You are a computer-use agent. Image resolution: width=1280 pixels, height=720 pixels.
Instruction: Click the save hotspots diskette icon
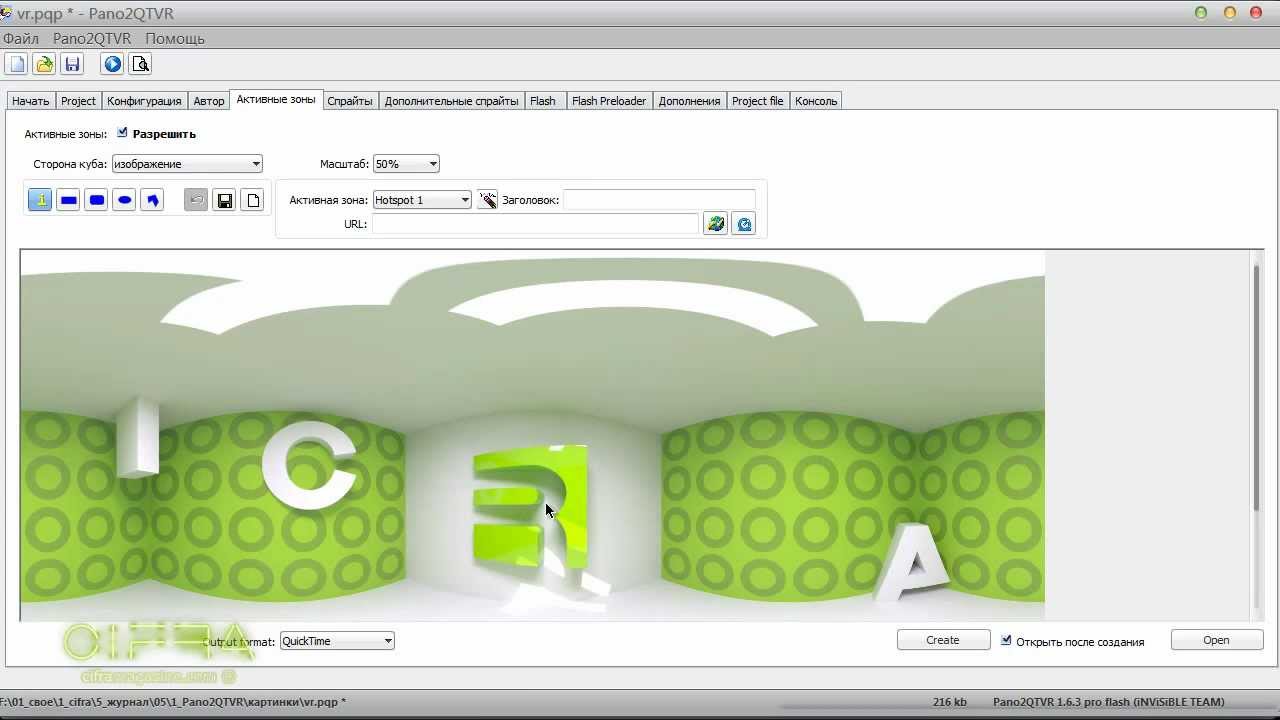tap(224, 200)
